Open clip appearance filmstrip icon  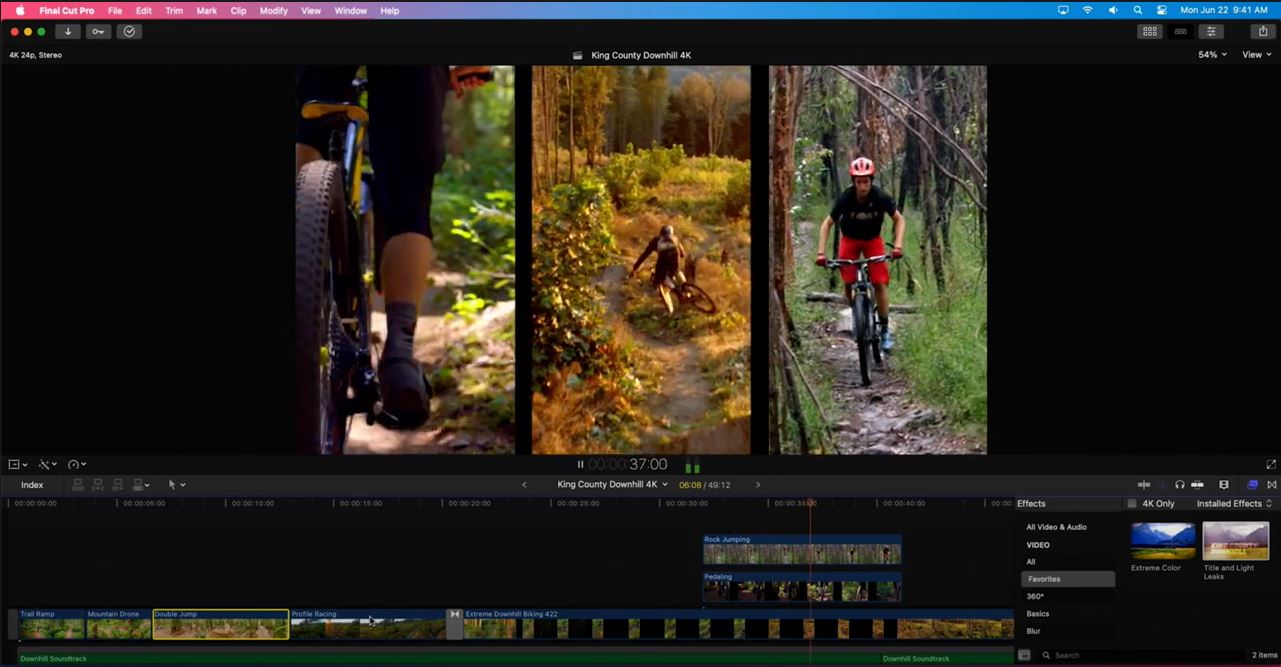[1224, 485]
